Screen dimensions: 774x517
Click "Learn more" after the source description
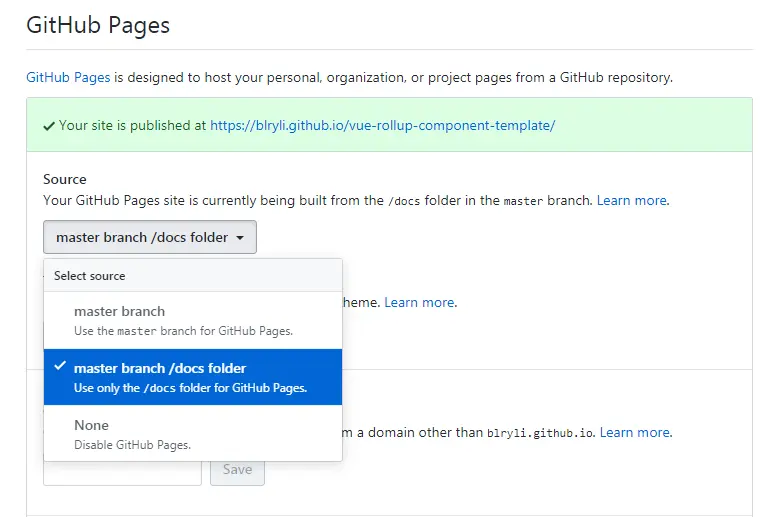coord(632,200)
